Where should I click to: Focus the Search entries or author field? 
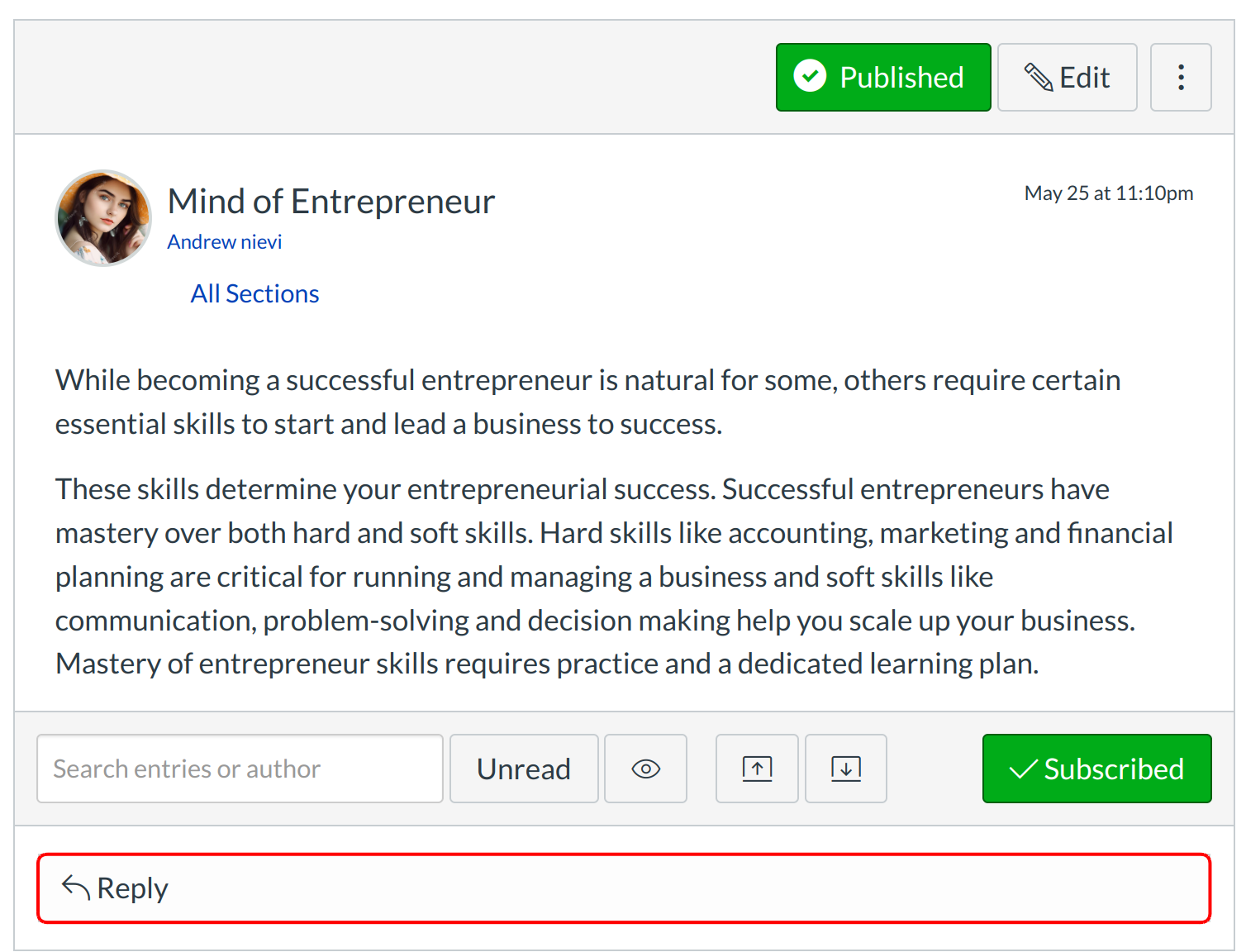240,769
